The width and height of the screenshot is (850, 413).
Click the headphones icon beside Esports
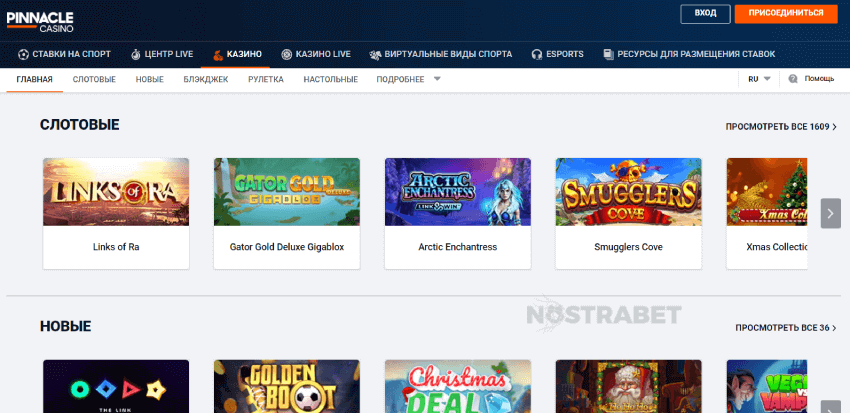point(537,54)
